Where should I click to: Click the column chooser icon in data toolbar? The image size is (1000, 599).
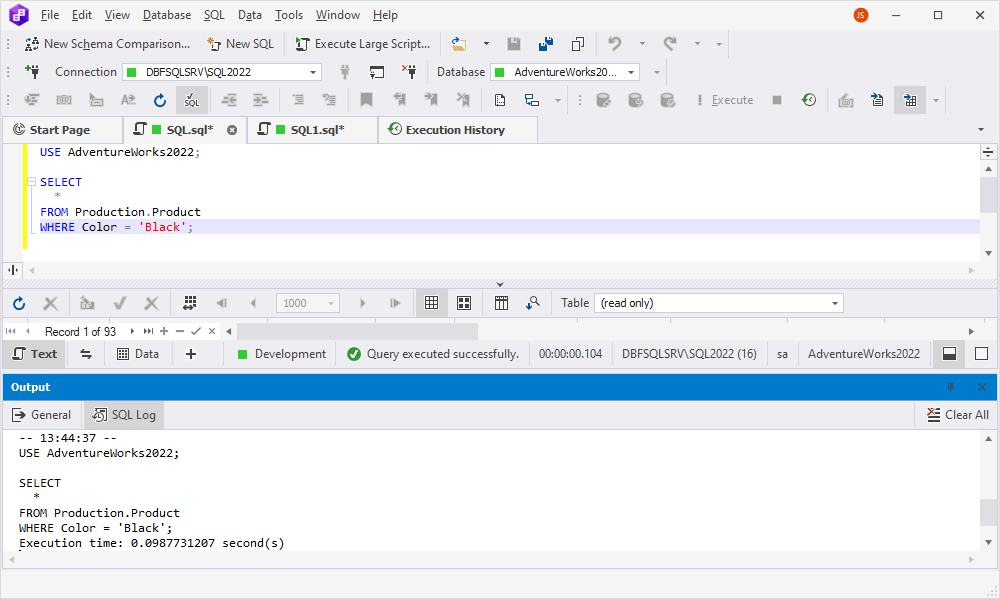(x=501, y=304)
